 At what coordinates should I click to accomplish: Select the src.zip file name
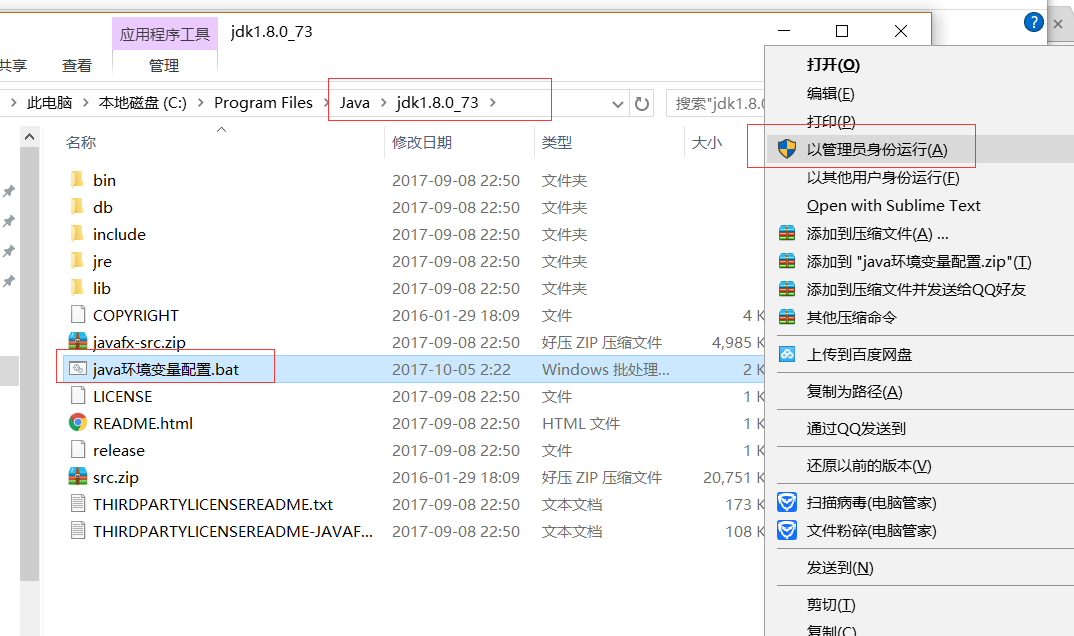point(116,477)
